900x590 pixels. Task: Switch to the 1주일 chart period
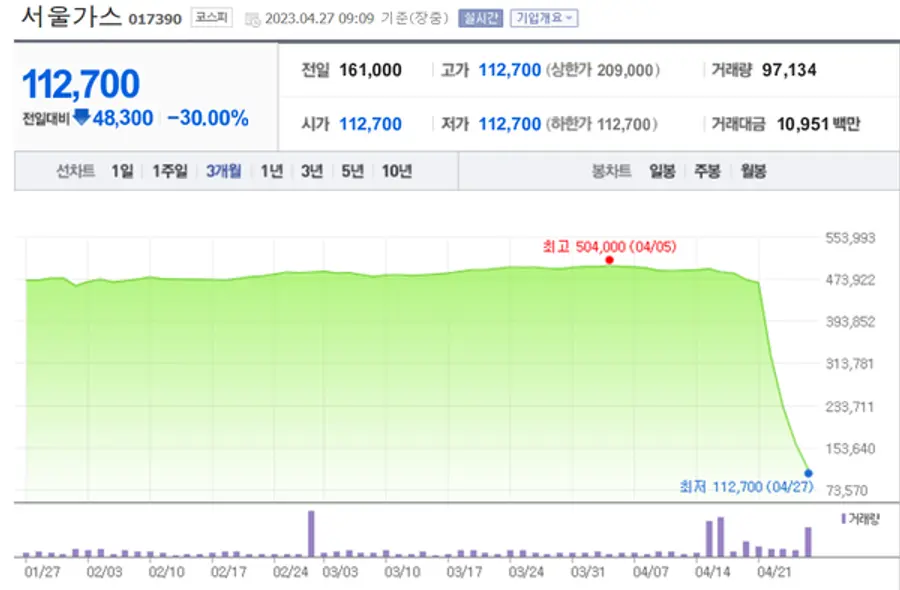tap(169, 171)
